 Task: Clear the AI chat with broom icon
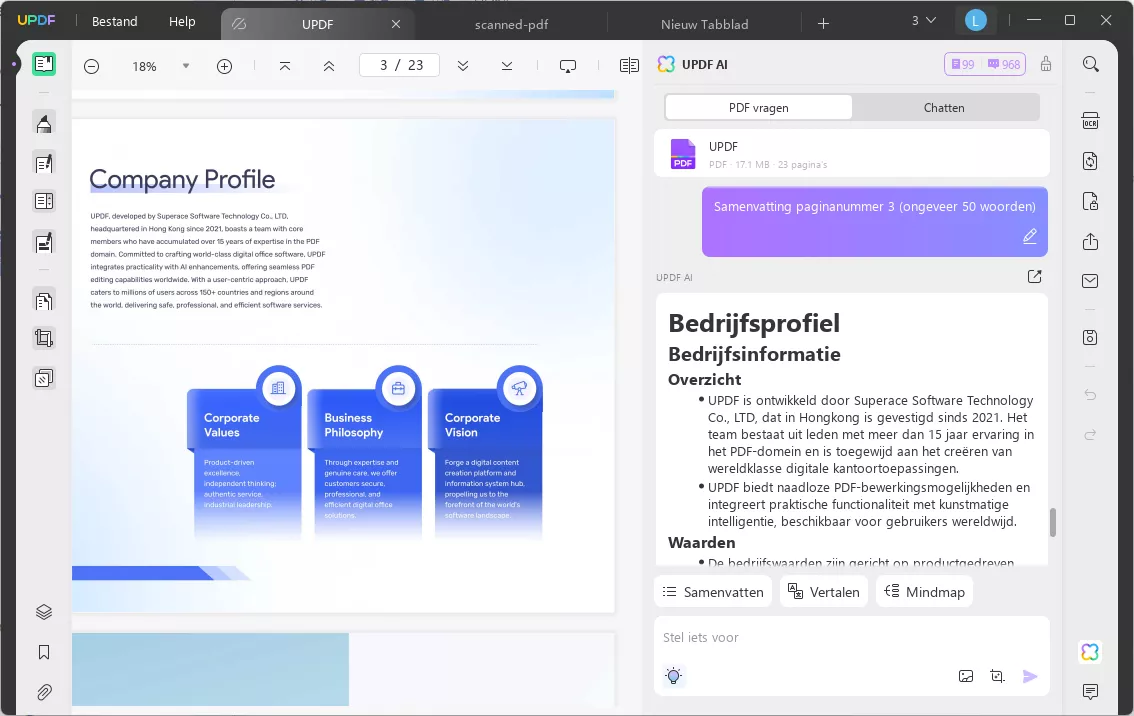click(1046, 64)
